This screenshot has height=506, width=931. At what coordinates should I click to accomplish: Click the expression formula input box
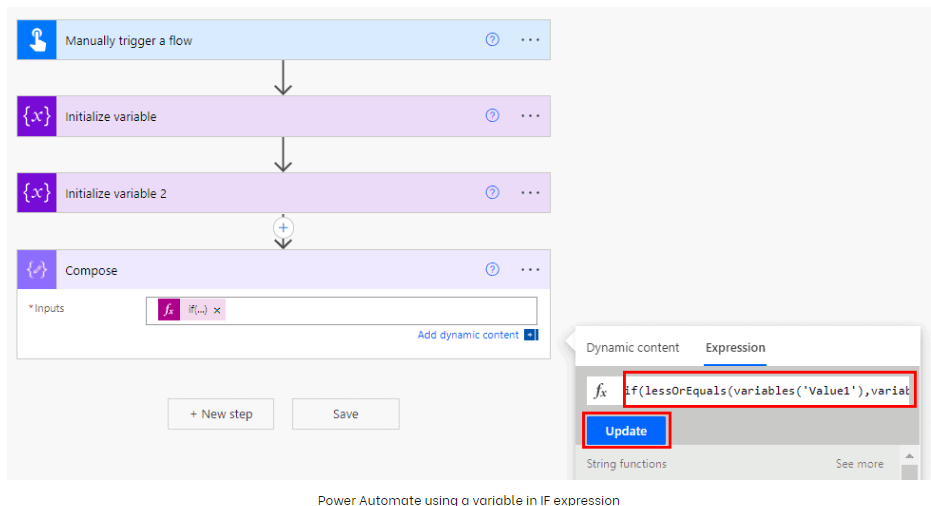pos(767,391)
